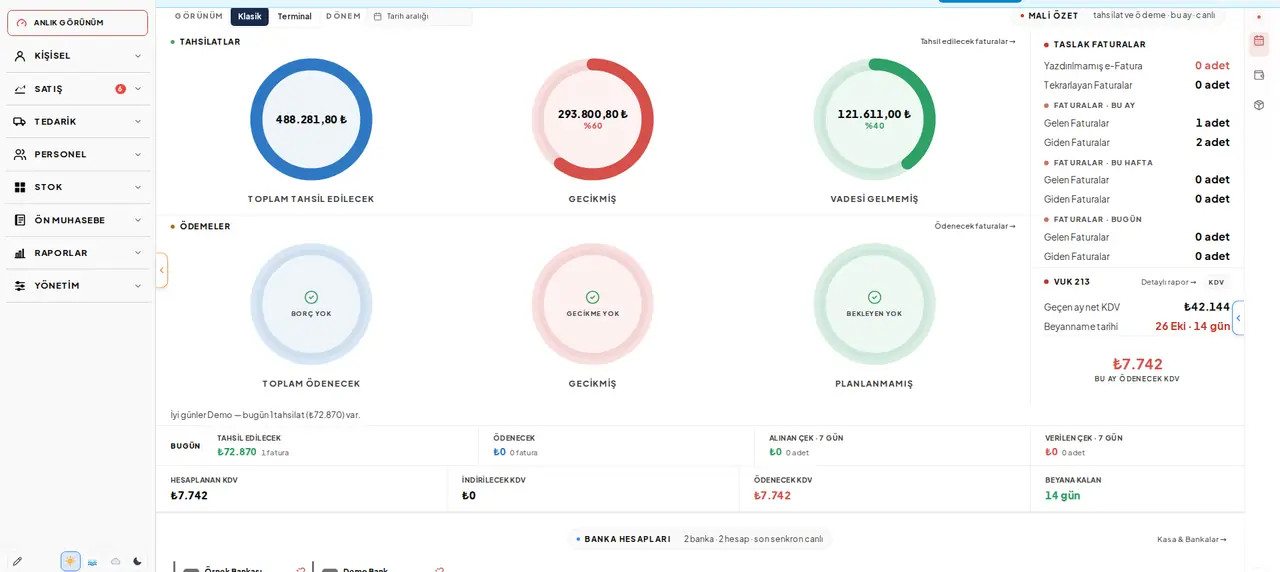Select the calendar icon in right rail
The height and width of the screenshot is (572, 1280).
click(x=1259, y=41)
